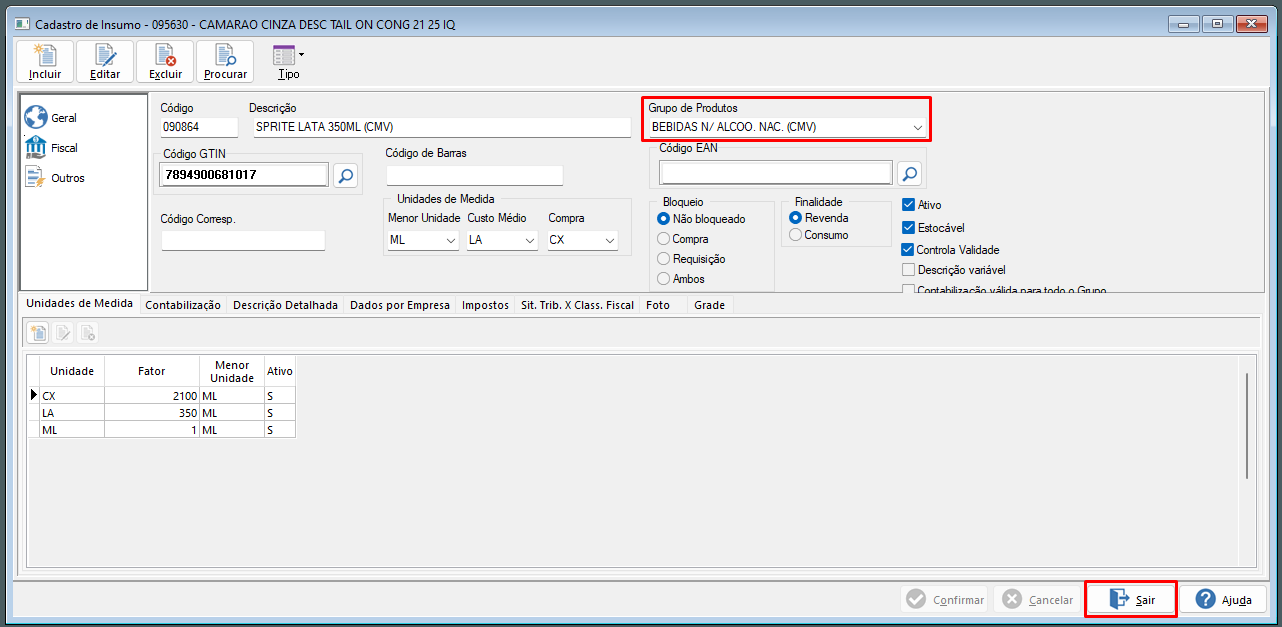Open the Grupo de Produtos dropdown
The image size is (1282, 627).
tap(917, 128)
